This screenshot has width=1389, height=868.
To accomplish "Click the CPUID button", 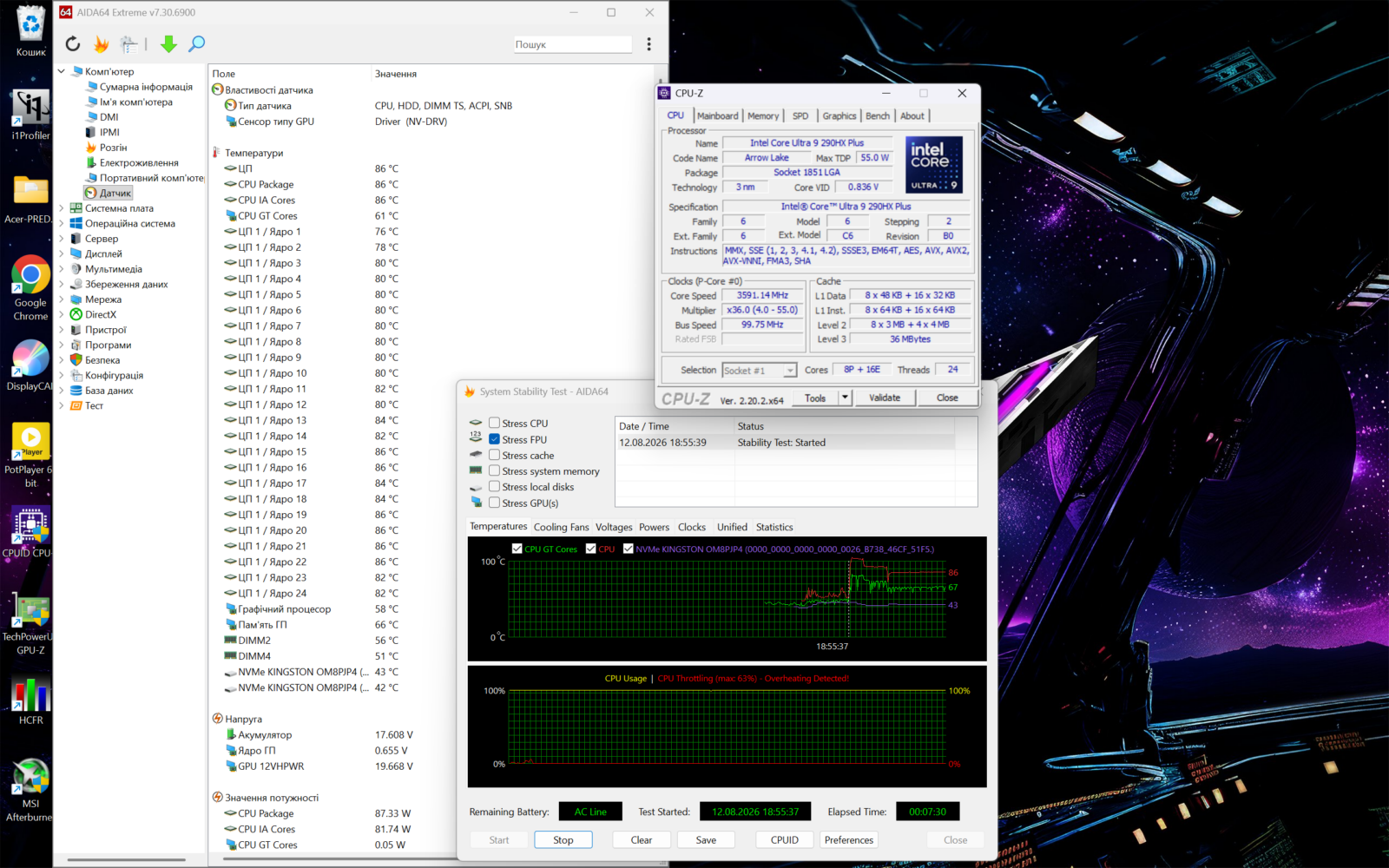I will 785,839.
